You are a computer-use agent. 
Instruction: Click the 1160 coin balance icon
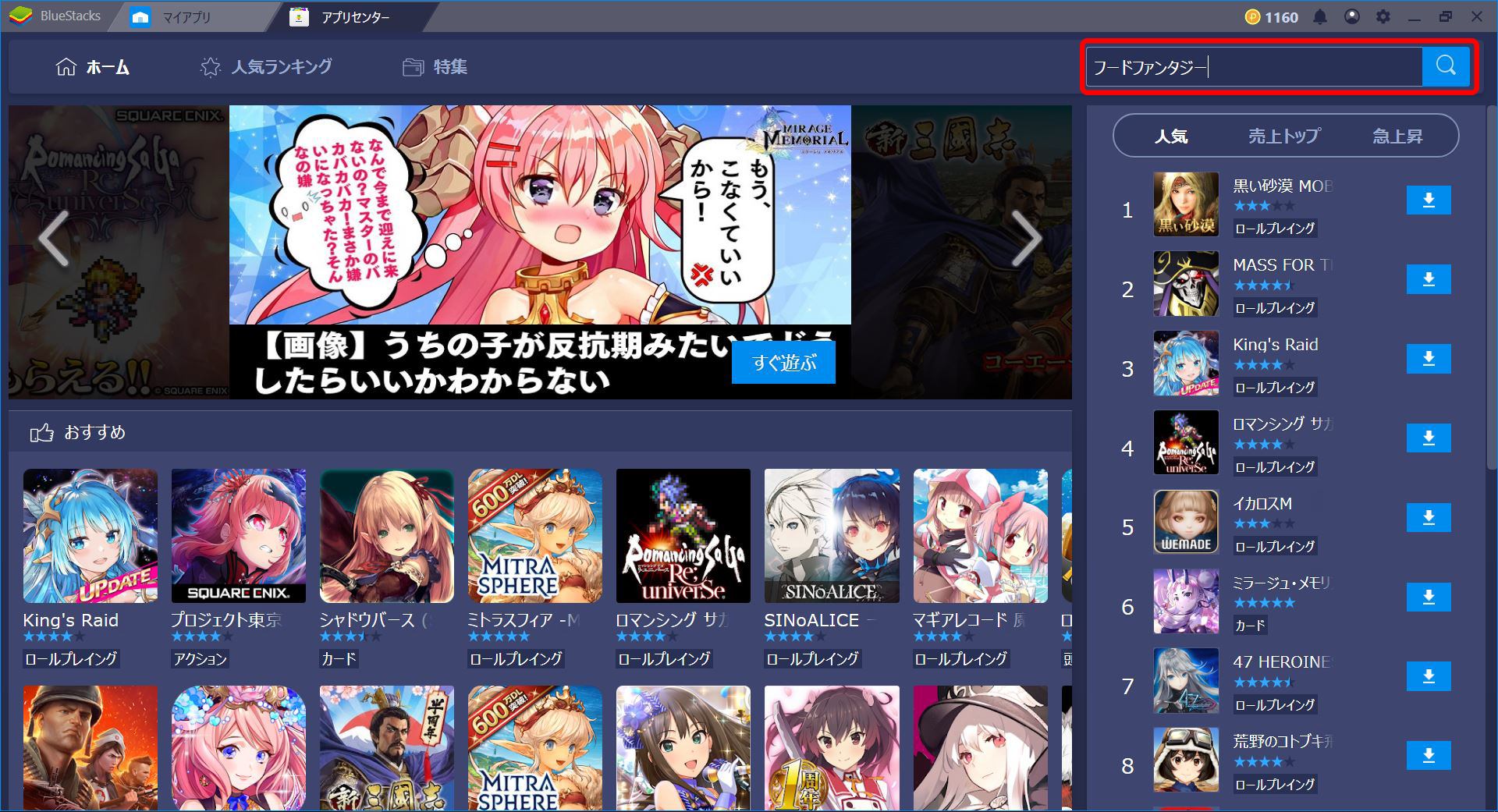pos(1252,16)
